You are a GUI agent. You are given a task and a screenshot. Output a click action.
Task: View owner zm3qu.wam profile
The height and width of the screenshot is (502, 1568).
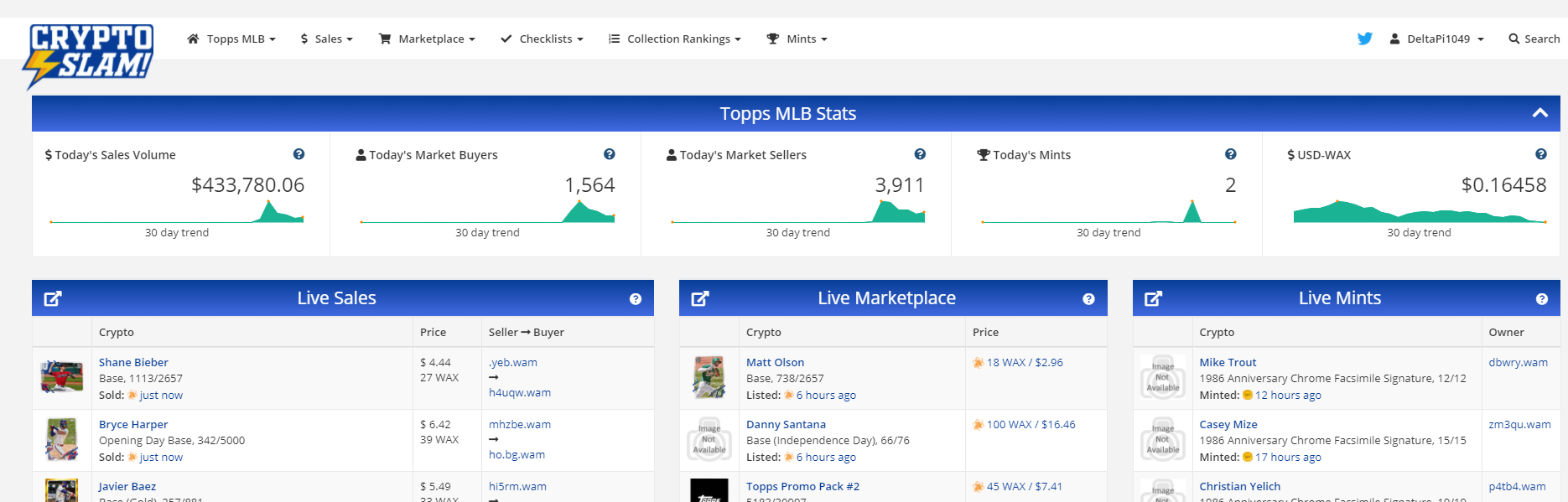[x=1520, y=424]
